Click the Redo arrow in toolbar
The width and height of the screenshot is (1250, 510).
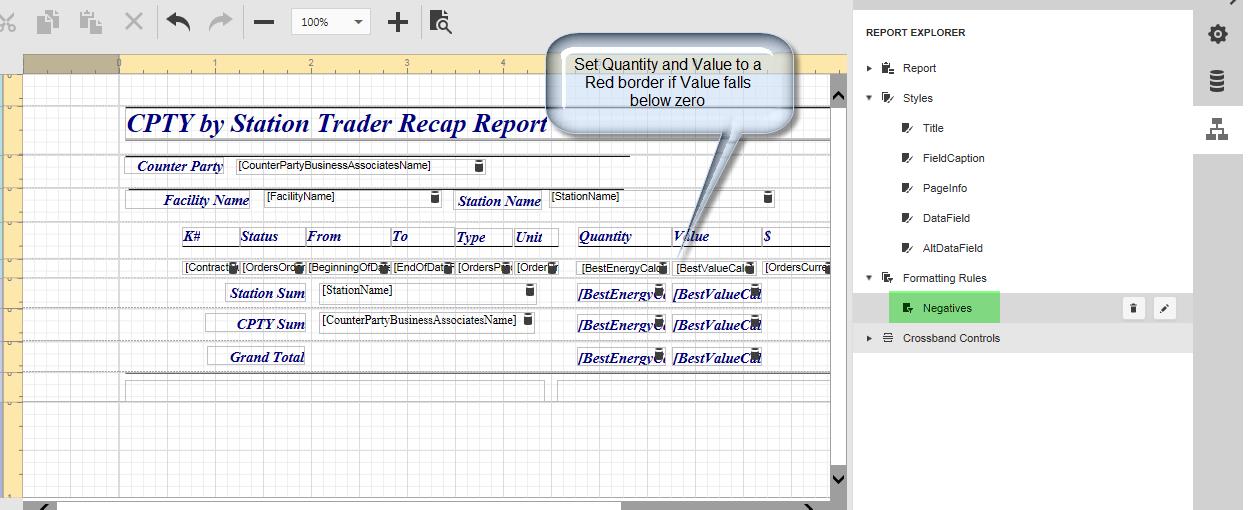[221, 22]
